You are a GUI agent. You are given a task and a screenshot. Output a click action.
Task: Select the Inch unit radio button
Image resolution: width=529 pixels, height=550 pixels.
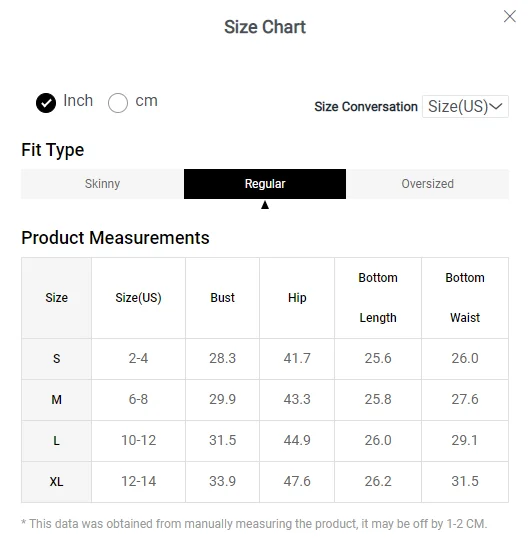(46, 103)
